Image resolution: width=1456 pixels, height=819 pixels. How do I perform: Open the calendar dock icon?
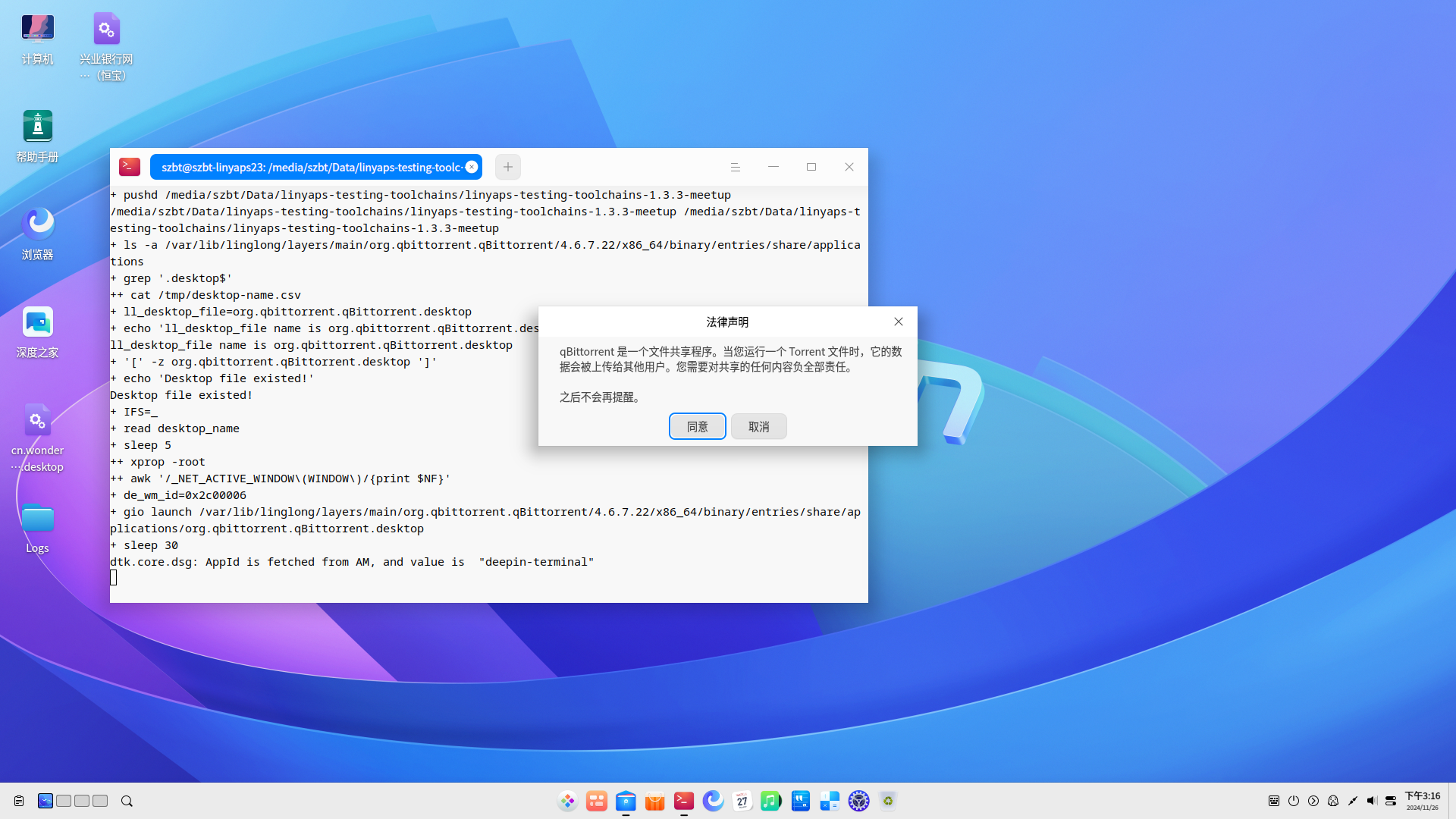(742, 801)
